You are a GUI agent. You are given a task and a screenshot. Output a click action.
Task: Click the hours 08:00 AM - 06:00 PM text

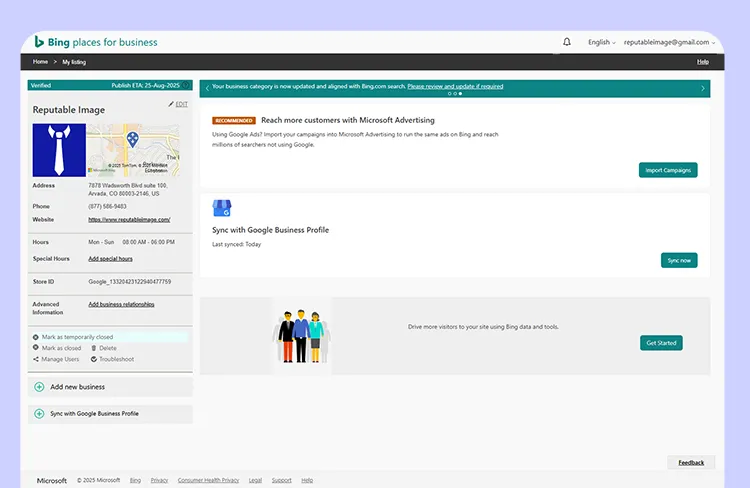(x=148, y=242)
